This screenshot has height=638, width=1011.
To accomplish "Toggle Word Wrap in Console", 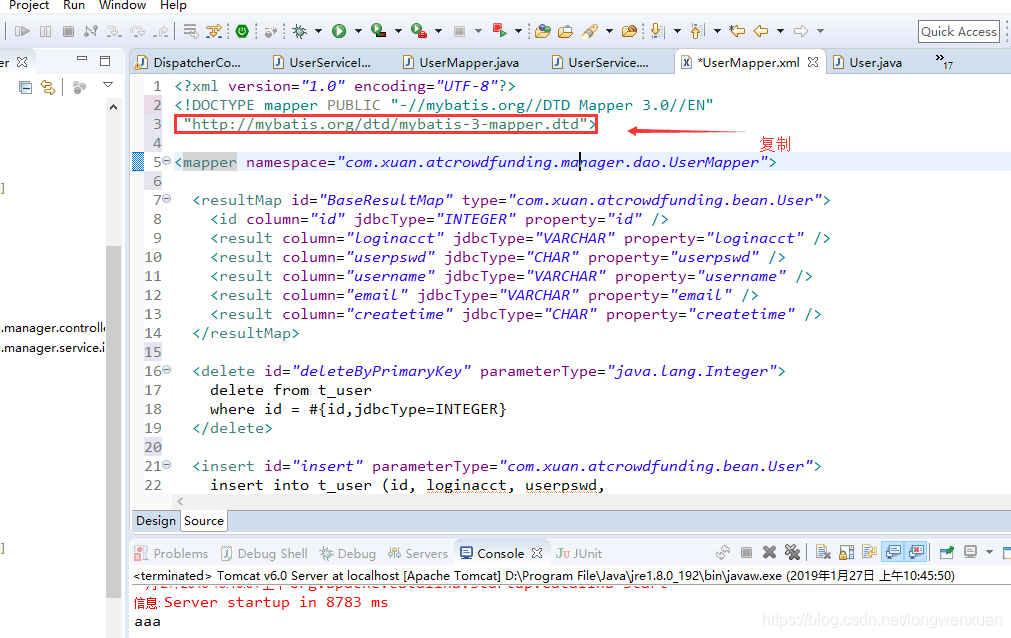I will point(870,552).
